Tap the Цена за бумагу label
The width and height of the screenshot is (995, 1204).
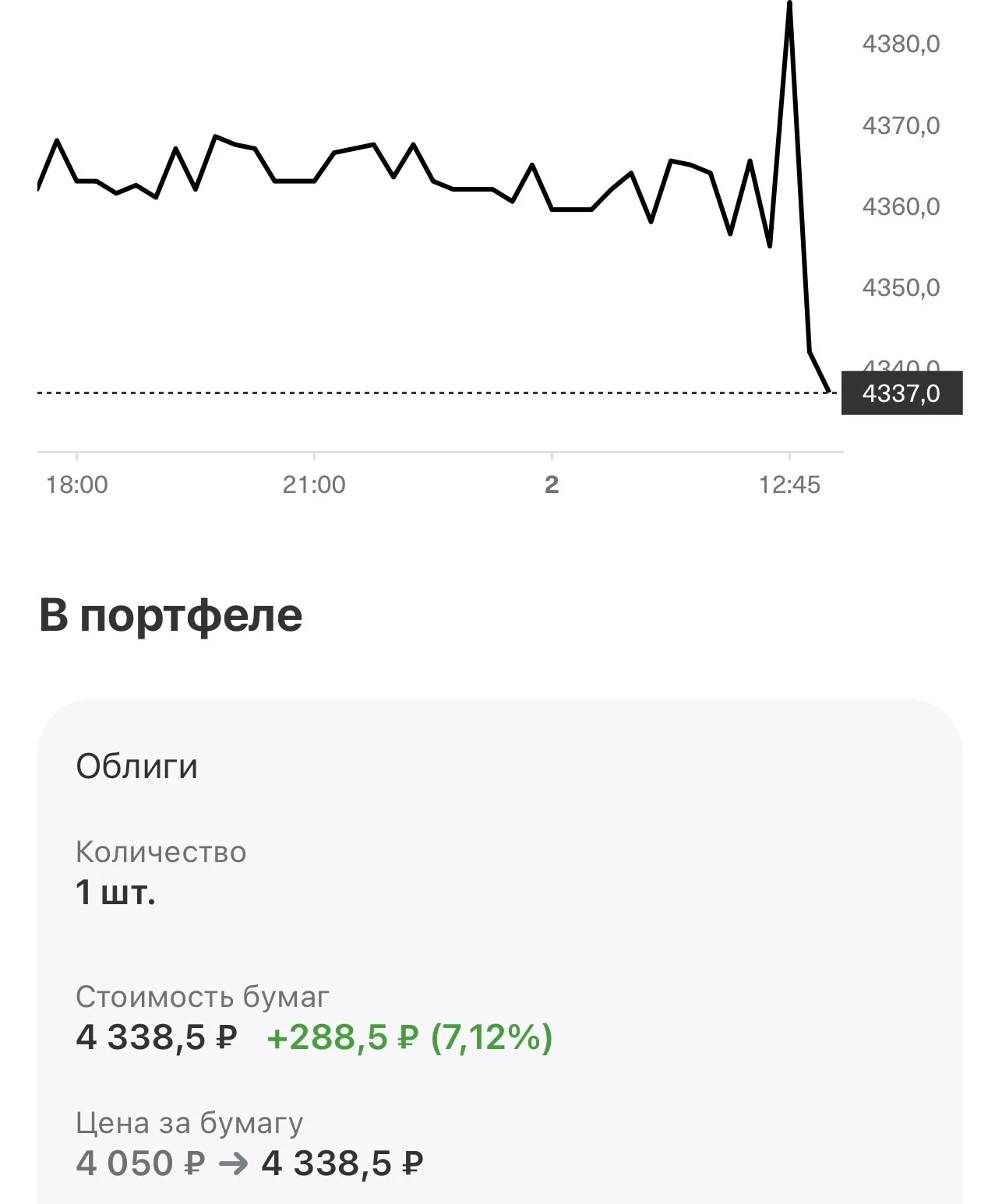tap(189, 1123)
